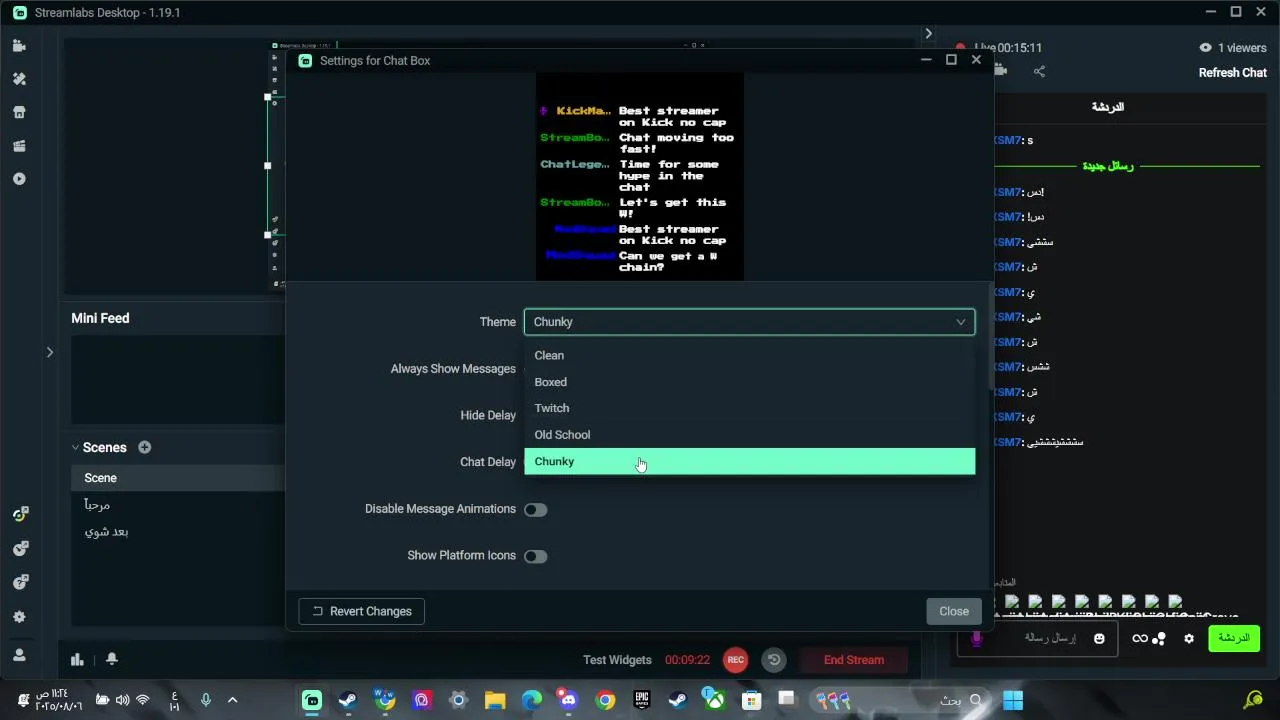
Task: Open the notifications bell icon
Action: coord(112,659)
